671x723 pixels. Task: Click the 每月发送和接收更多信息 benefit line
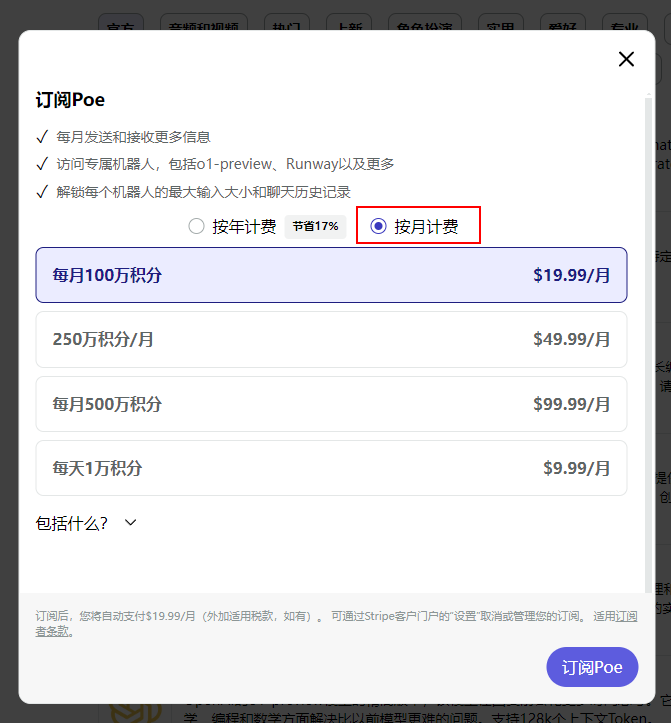(x=133, y=137)
